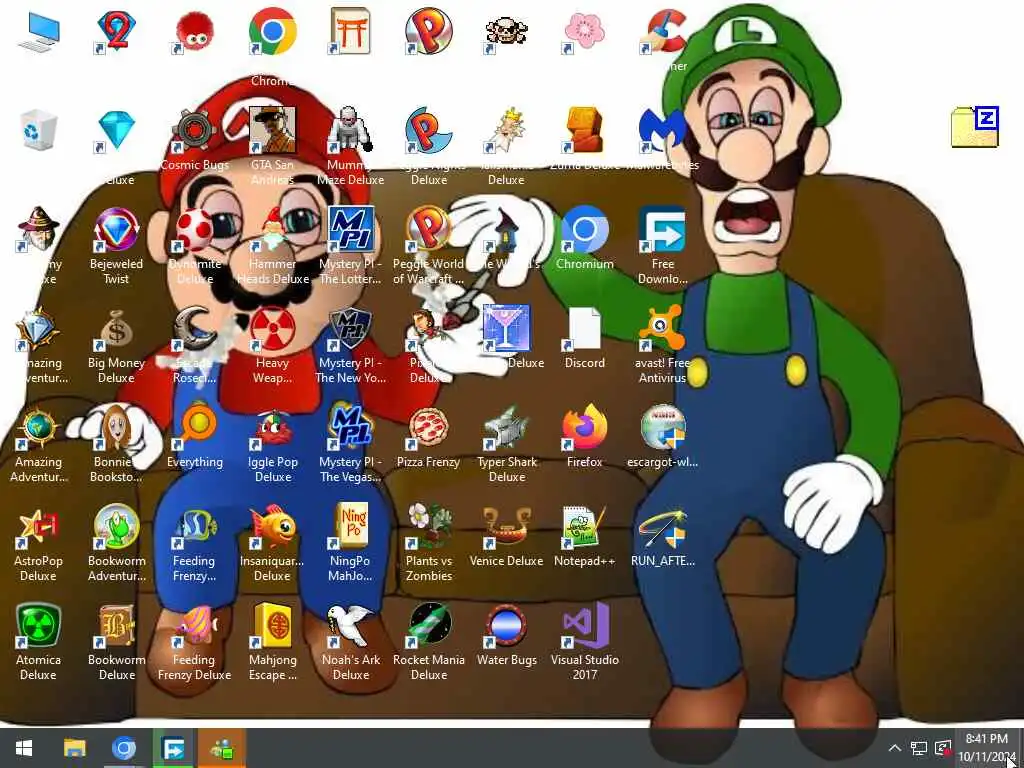This screenshot has height=768, width=1024.
Task: Open the This PC desktop icon
Action: [39, 31]
